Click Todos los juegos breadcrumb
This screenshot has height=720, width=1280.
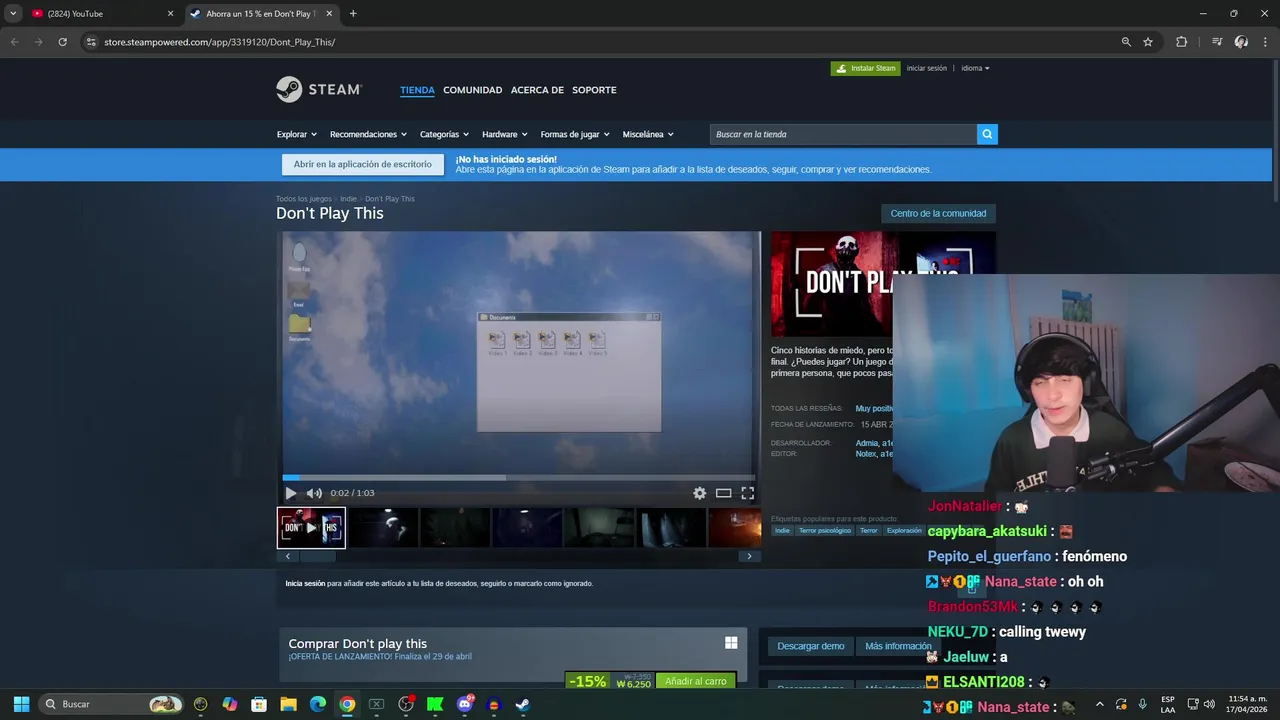pos(304,199)
